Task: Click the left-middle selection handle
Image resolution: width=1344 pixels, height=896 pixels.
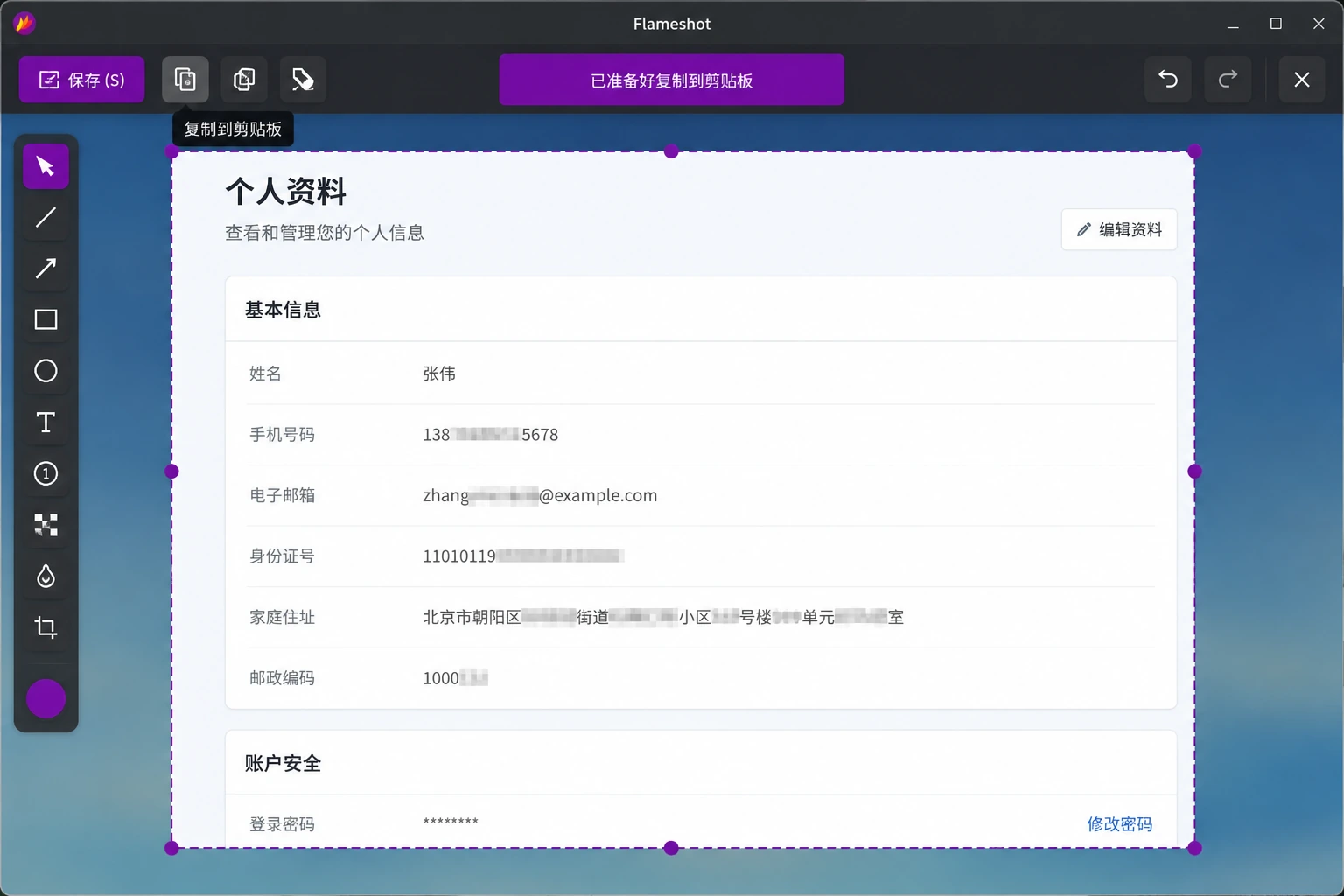Action: (x=171, y=472)
